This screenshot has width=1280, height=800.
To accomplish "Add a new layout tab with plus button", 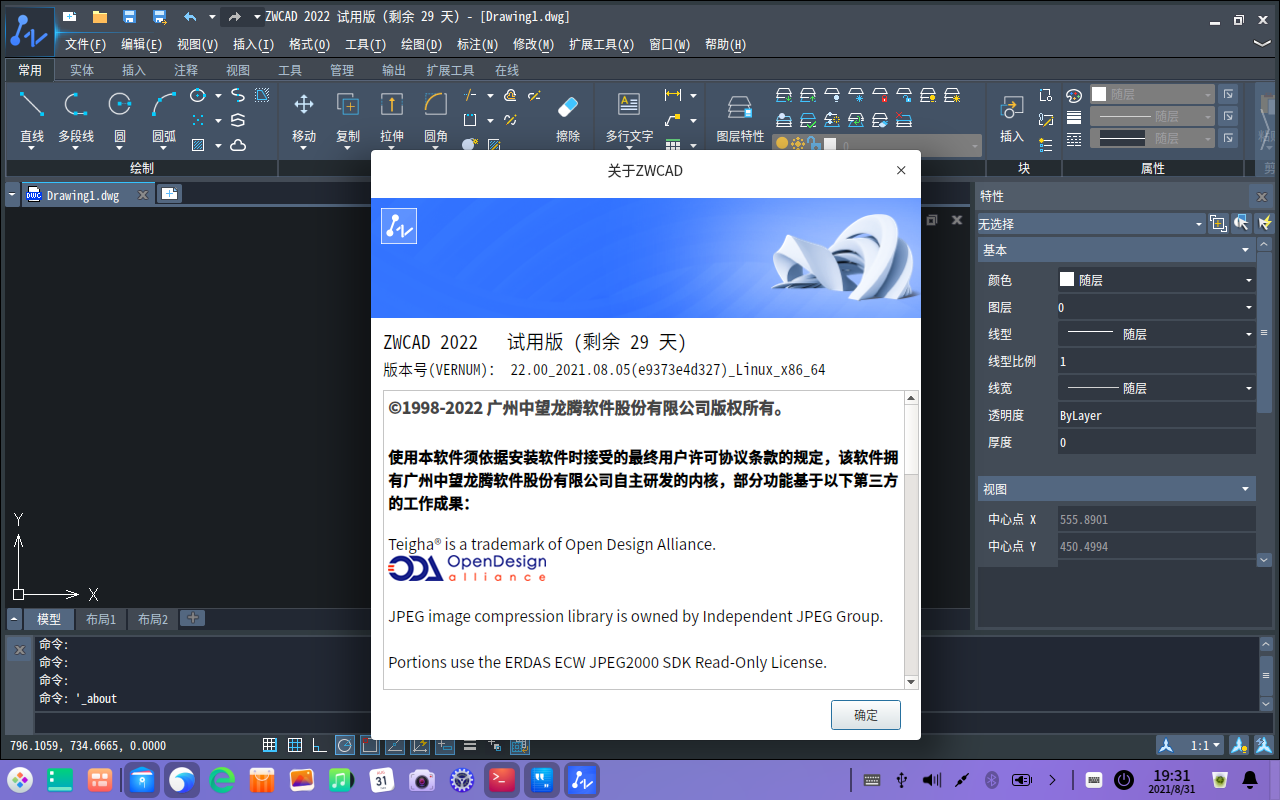I will click(193, 618).
